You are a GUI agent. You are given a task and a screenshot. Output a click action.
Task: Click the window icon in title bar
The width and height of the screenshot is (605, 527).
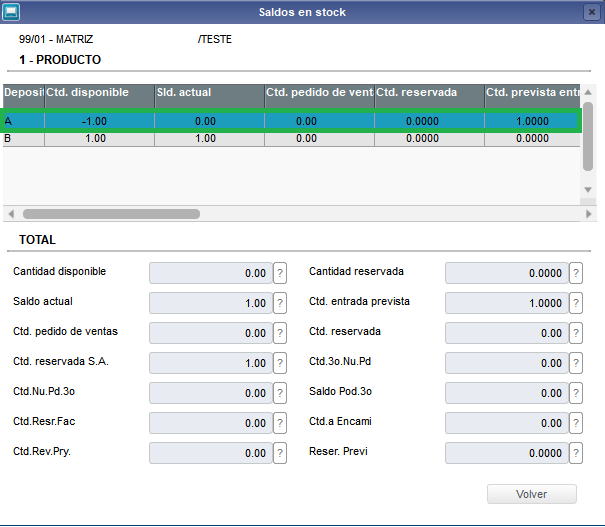tap(11, 12)
